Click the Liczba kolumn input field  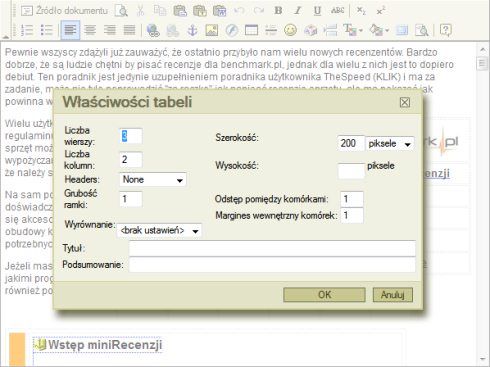[x=131, y=159]
